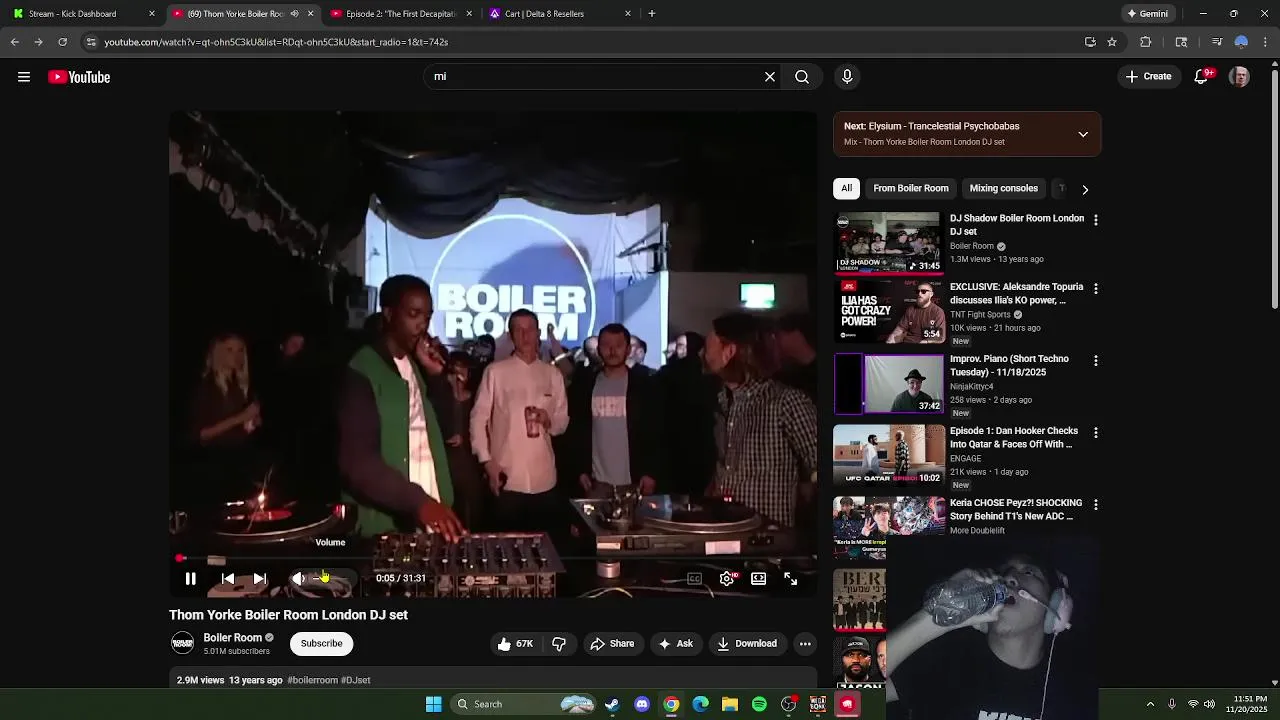Subscribe to the Boiler Room channel

[321, 643]
